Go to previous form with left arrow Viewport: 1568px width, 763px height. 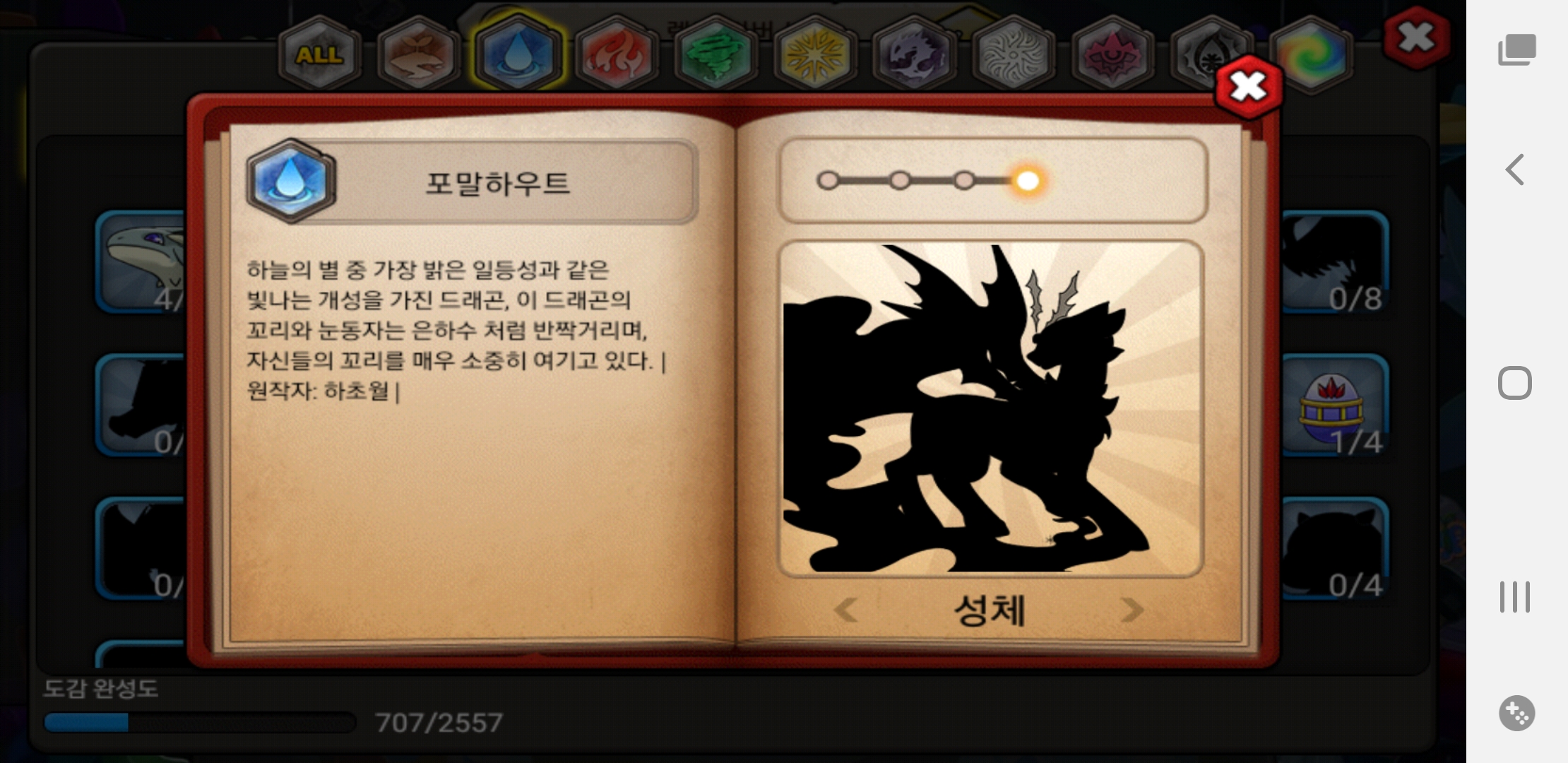point(845,610)
